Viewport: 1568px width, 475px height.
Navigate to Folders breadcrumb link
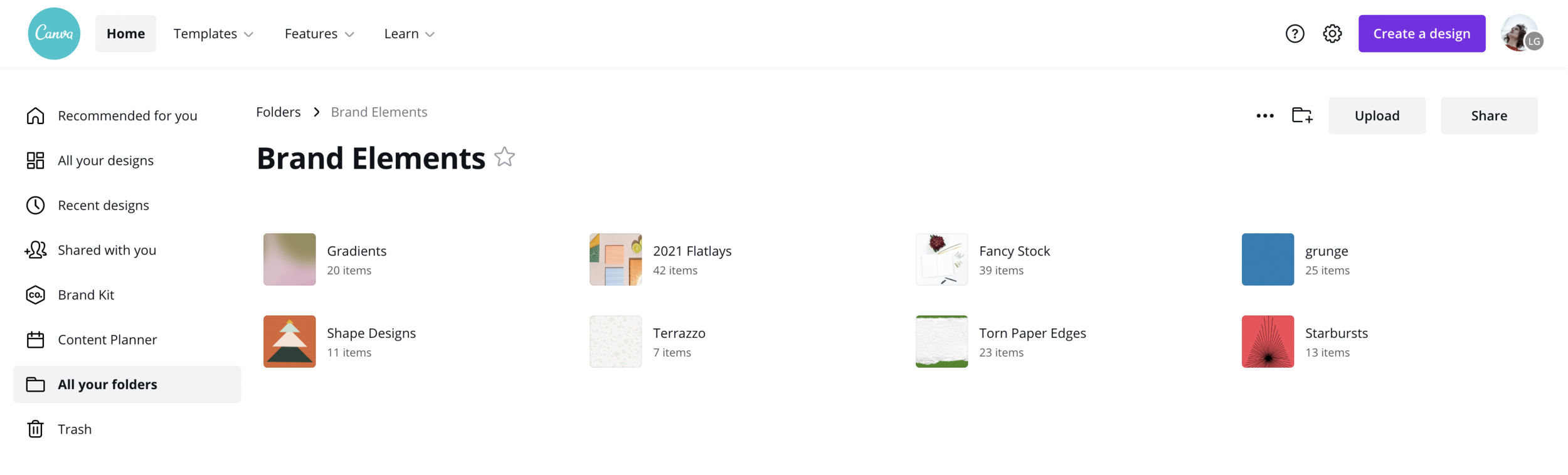[278, 112]
